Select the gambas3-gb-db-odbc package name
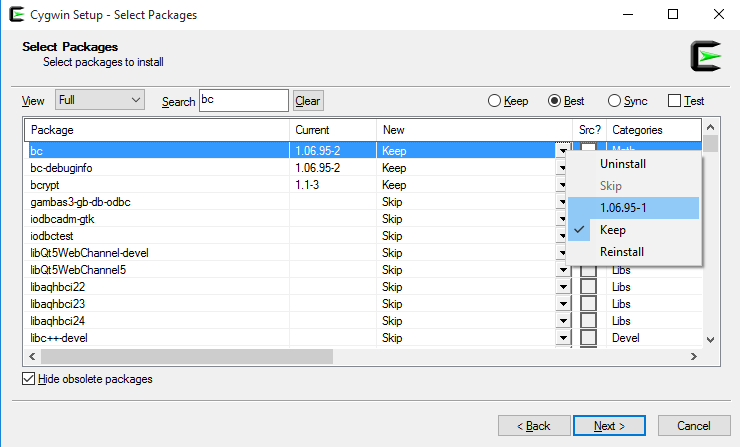Viewport: 740px width, 447px height. tap(80, 202)
